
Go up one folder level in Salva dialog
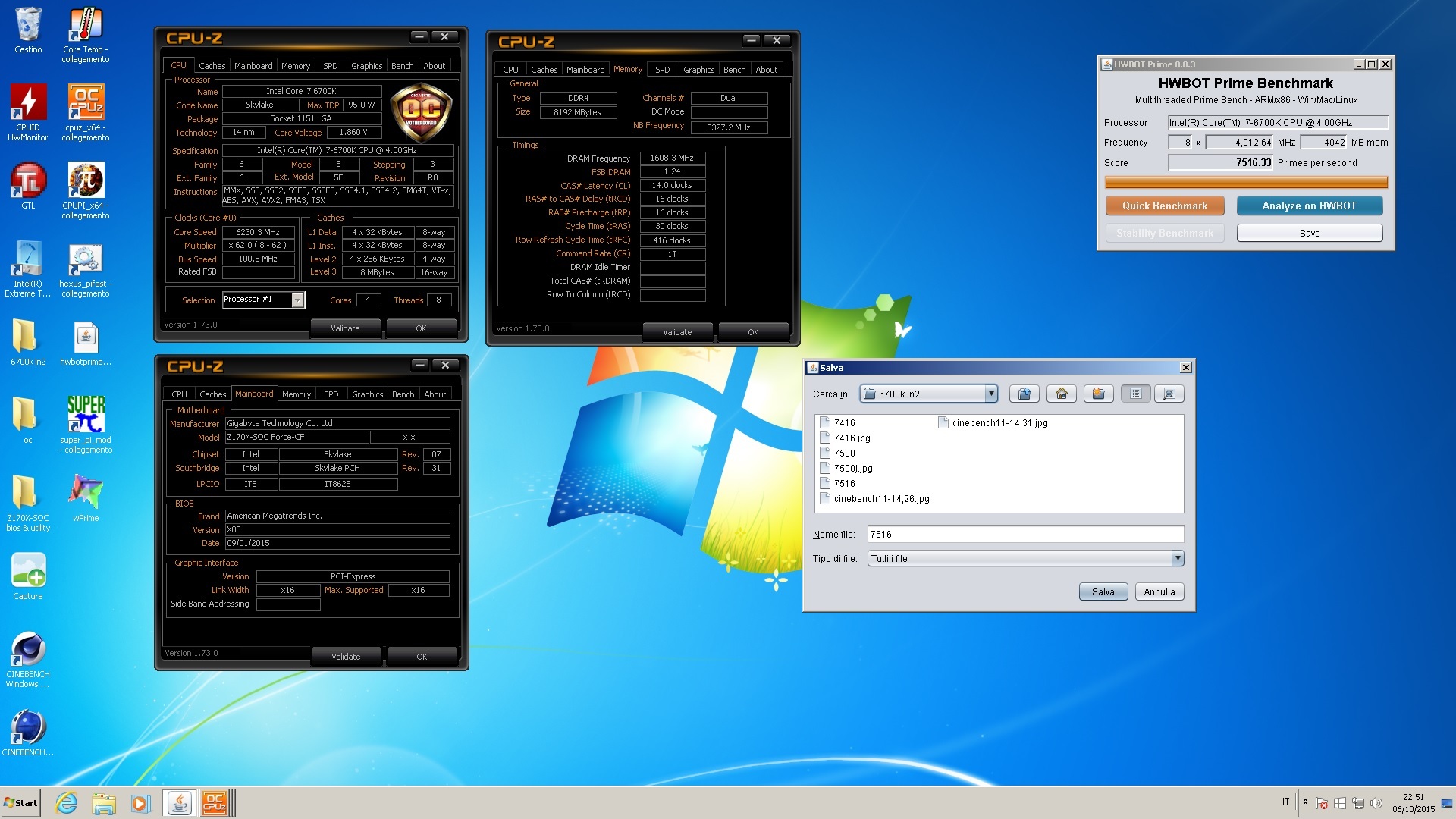[1025, 394]
